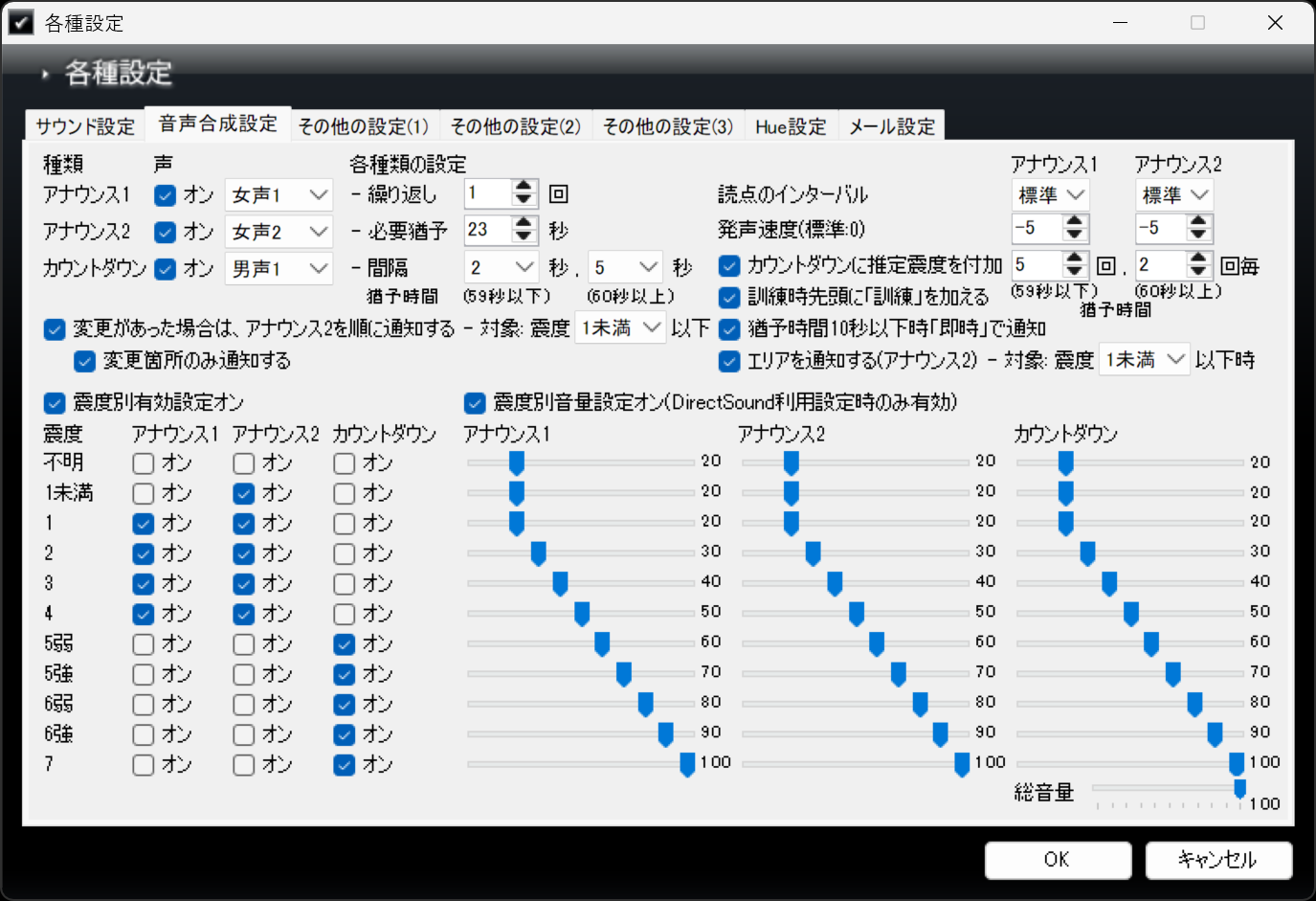This screenshot has width=1316, height=901.
Task: Select the 音声合成設定 tab
Action: click(217, 124)
